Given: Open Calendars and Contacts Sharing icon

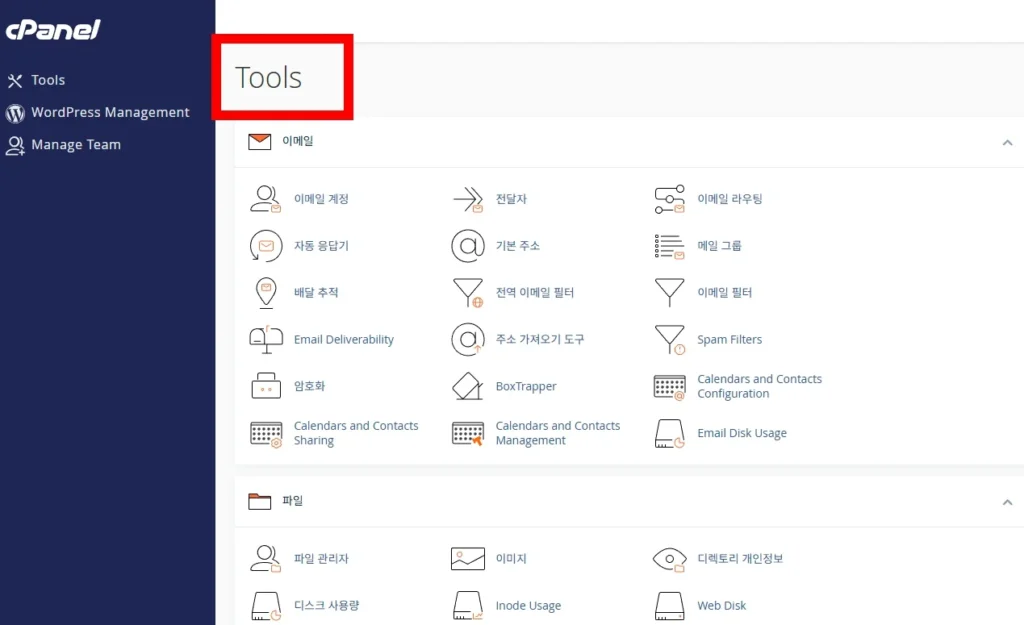Looking at the screenshot, I should (x=266, y=434).
